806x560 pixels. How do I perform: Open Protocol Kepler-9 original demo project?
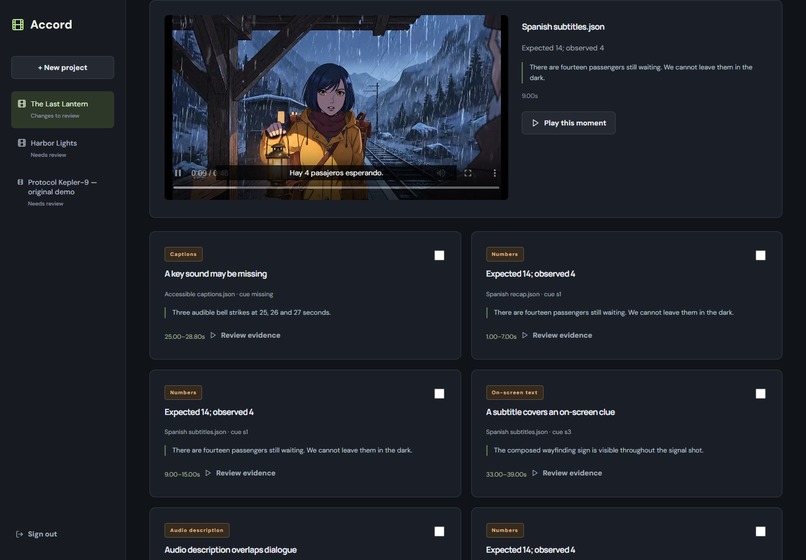(x=63, y=192)
